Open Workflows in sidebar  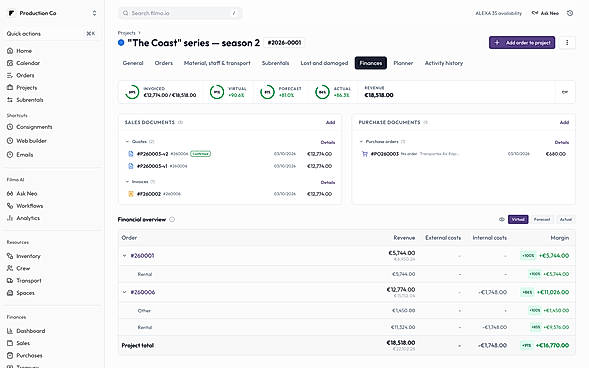tap(29, 206)
